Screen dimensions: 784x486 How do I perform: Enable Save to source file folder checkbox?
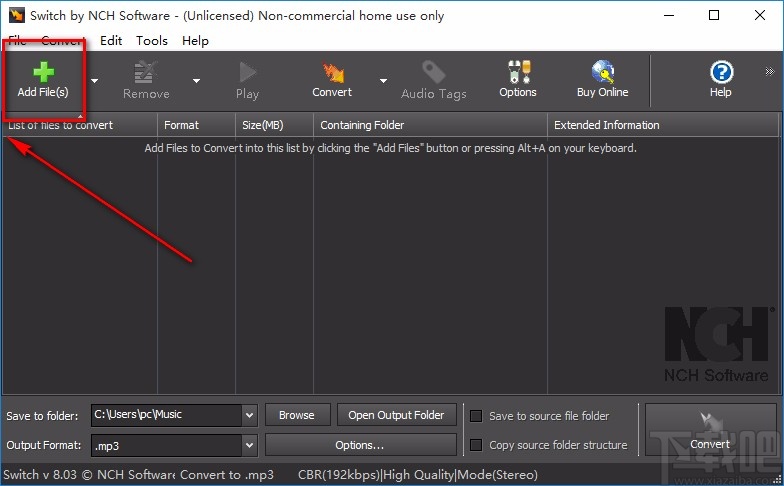point(476,416)
